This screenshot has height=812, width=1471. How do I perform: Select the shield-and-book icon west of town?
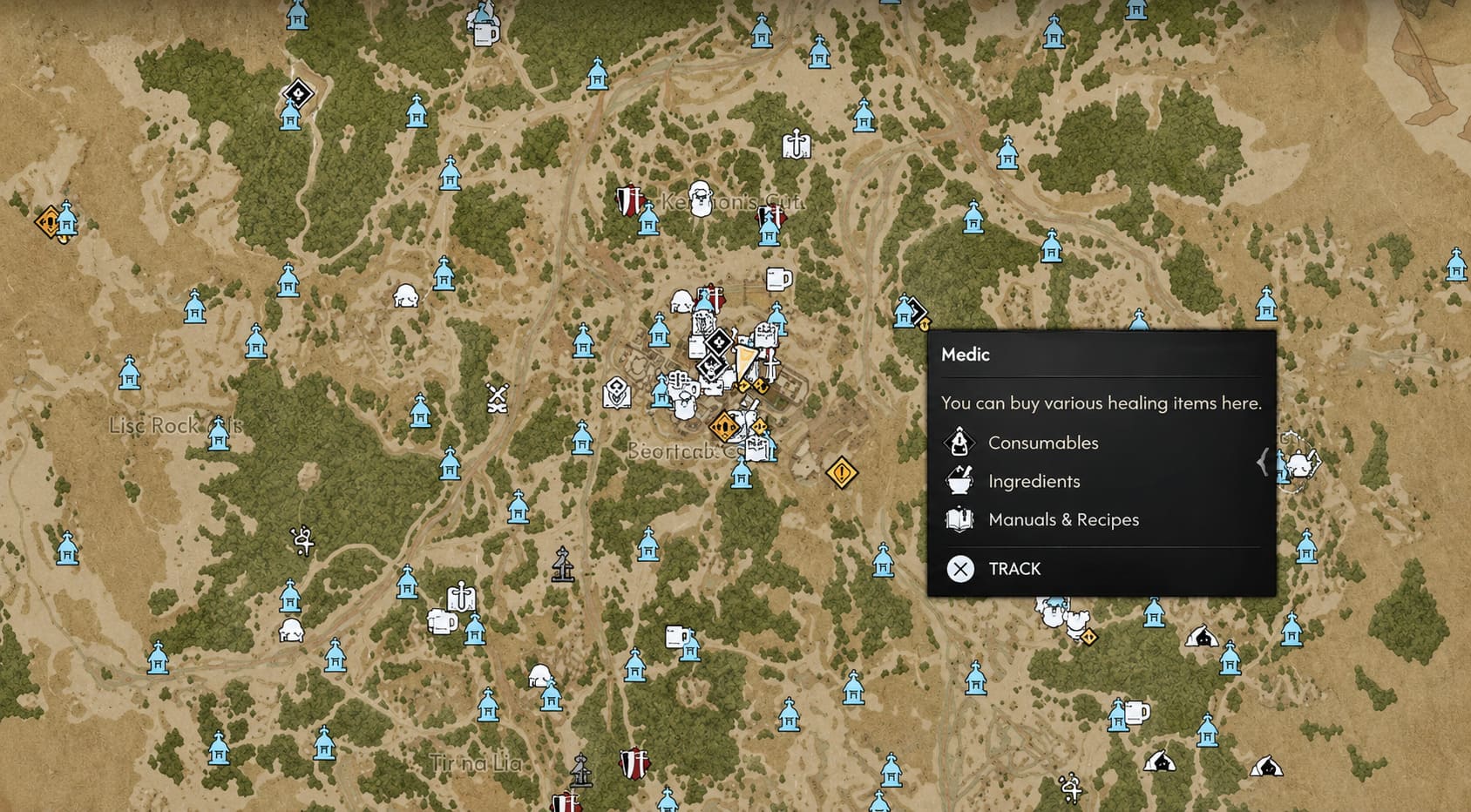616,393
